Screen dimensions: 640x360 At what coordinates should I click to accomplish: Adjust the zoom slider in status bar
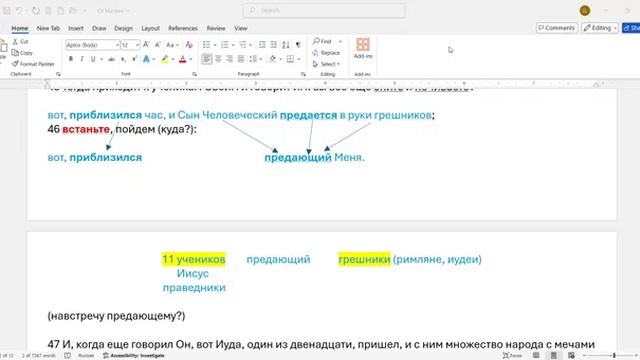614,356
